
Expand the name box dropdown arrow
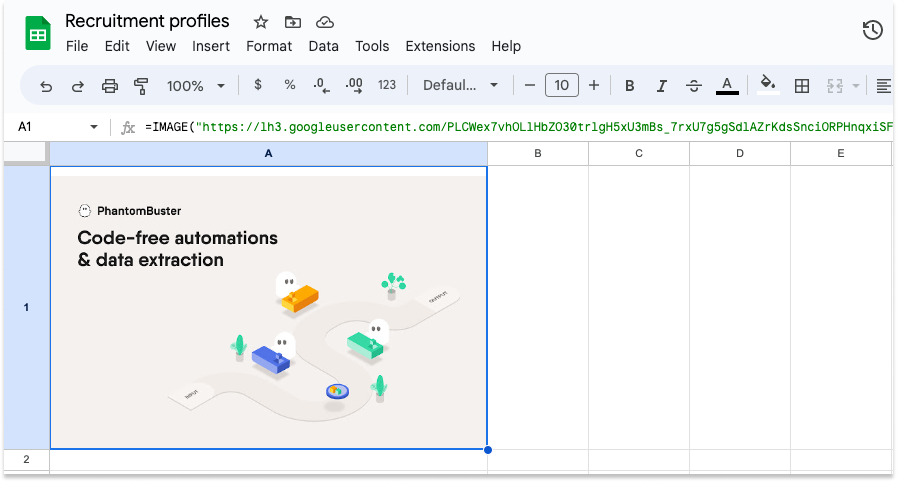94,127
